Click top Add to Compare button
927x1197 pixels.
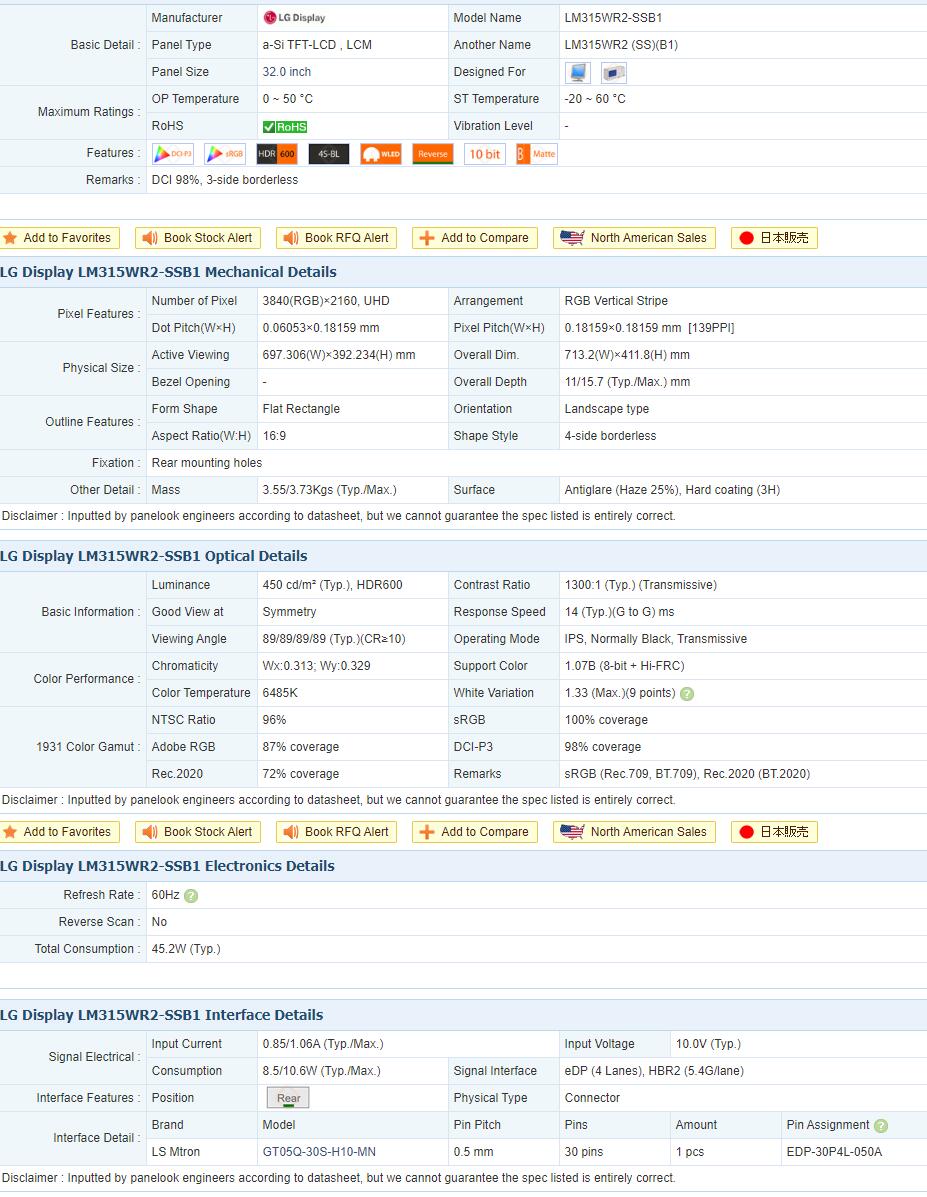475,238
